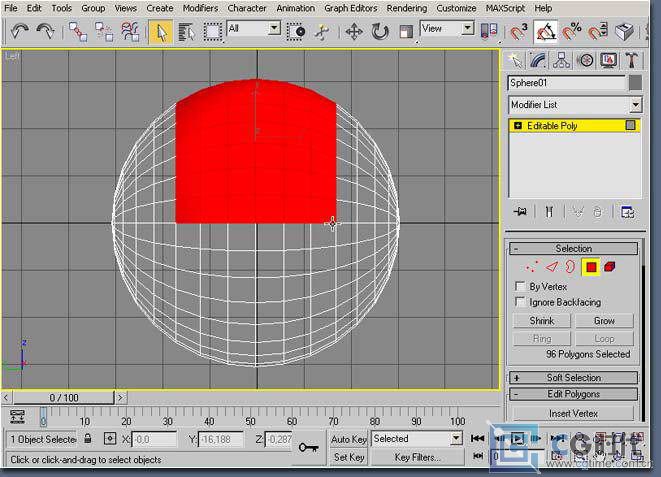Enable the Ignore Backfacing checkbox

(x=520, y=302)
